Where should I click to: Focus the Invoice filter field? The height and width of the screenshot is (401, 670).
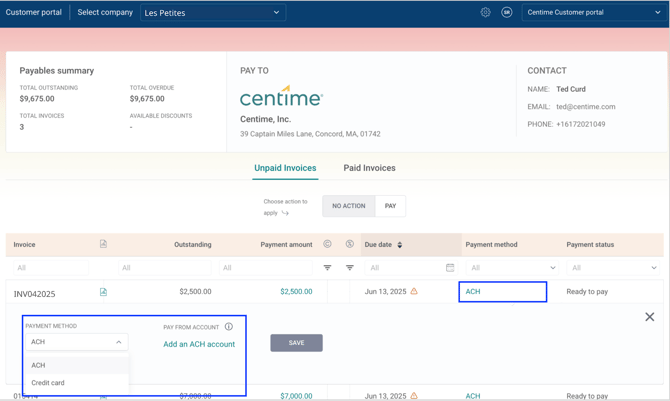point(51,268)
